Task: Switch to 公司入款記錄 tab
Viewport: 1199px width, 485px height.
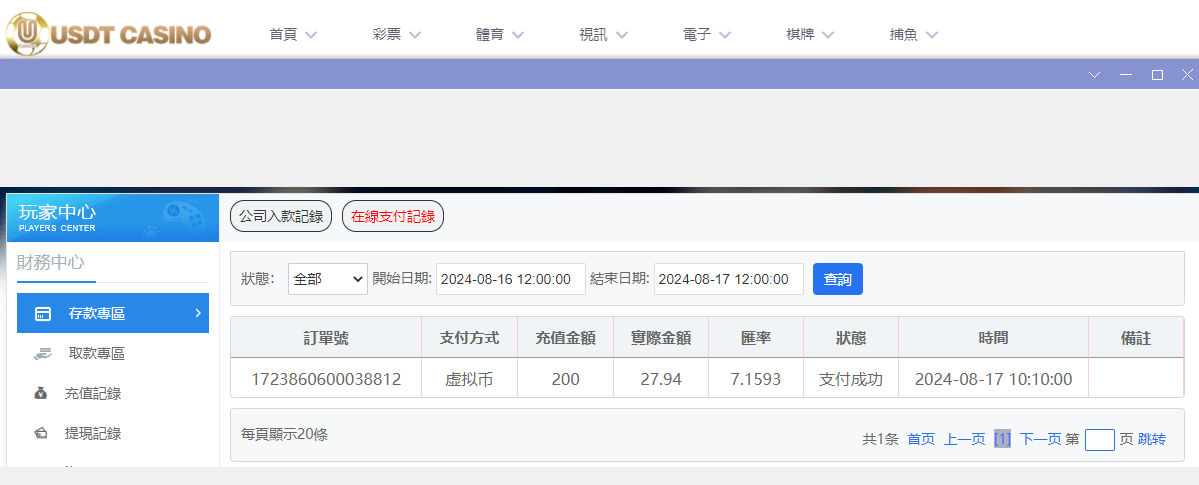Action: click(x=281, y=216)
